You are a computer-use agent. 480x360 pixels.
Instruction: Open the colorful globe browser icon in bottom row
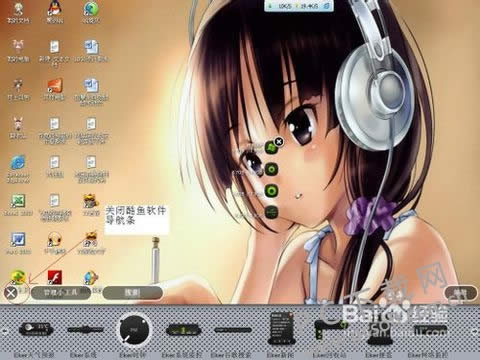pyautogui.click(x=91, y=277)
